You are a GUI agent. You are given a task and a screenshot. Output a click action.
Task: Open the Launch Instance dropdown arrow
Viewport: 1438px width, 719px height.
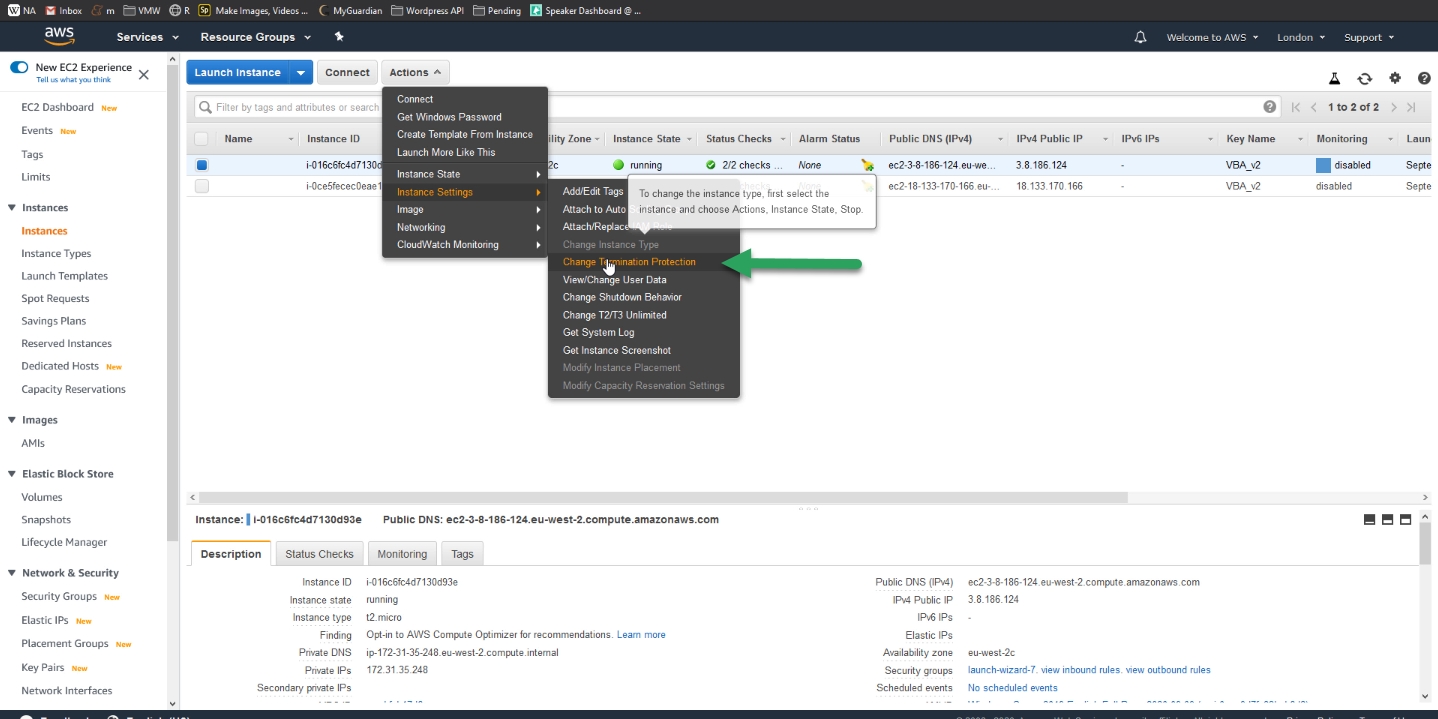pos(301,72)
